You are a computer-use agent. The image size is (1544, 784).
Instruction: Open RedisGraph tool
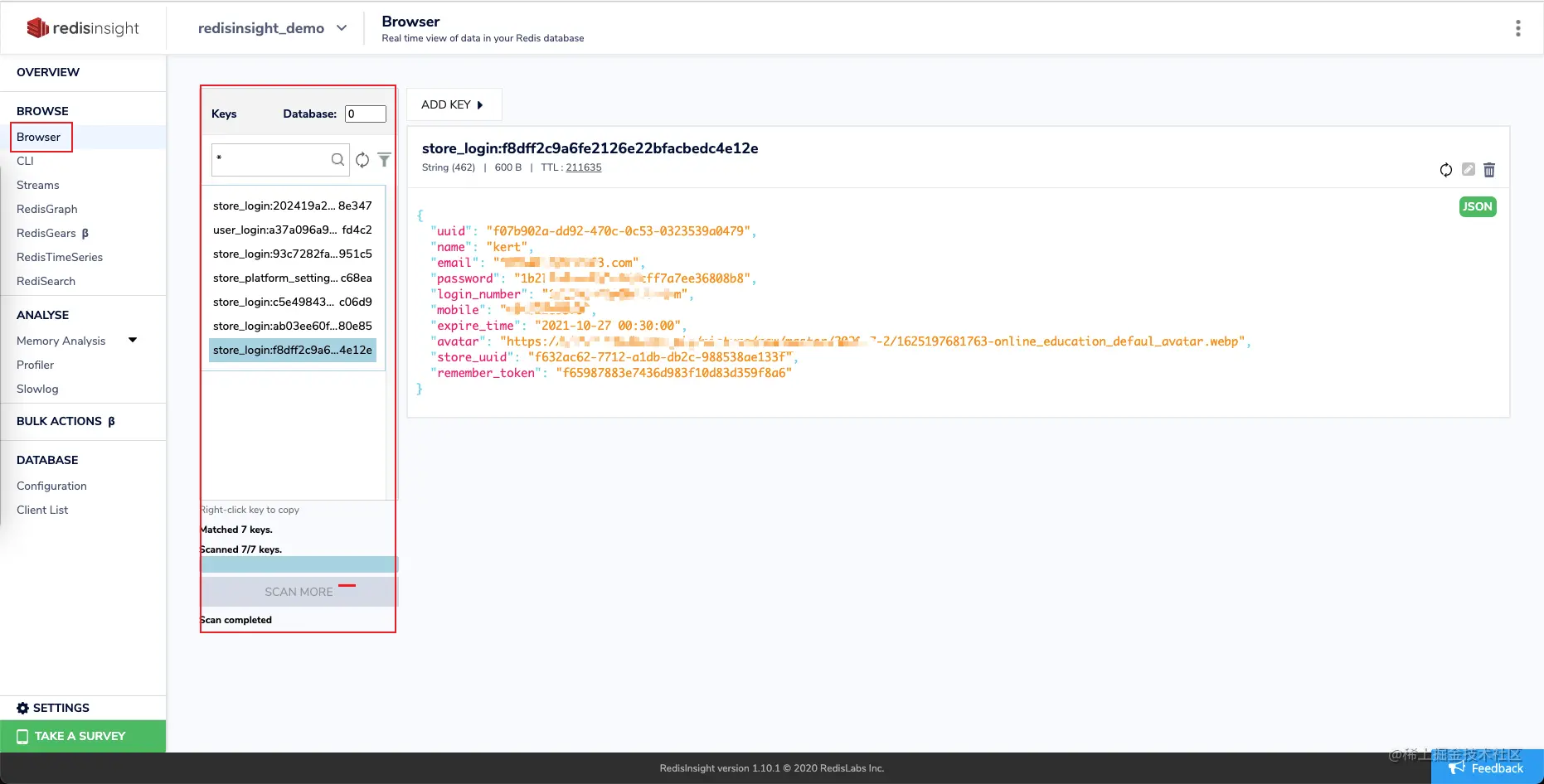[x=47, y=209]
